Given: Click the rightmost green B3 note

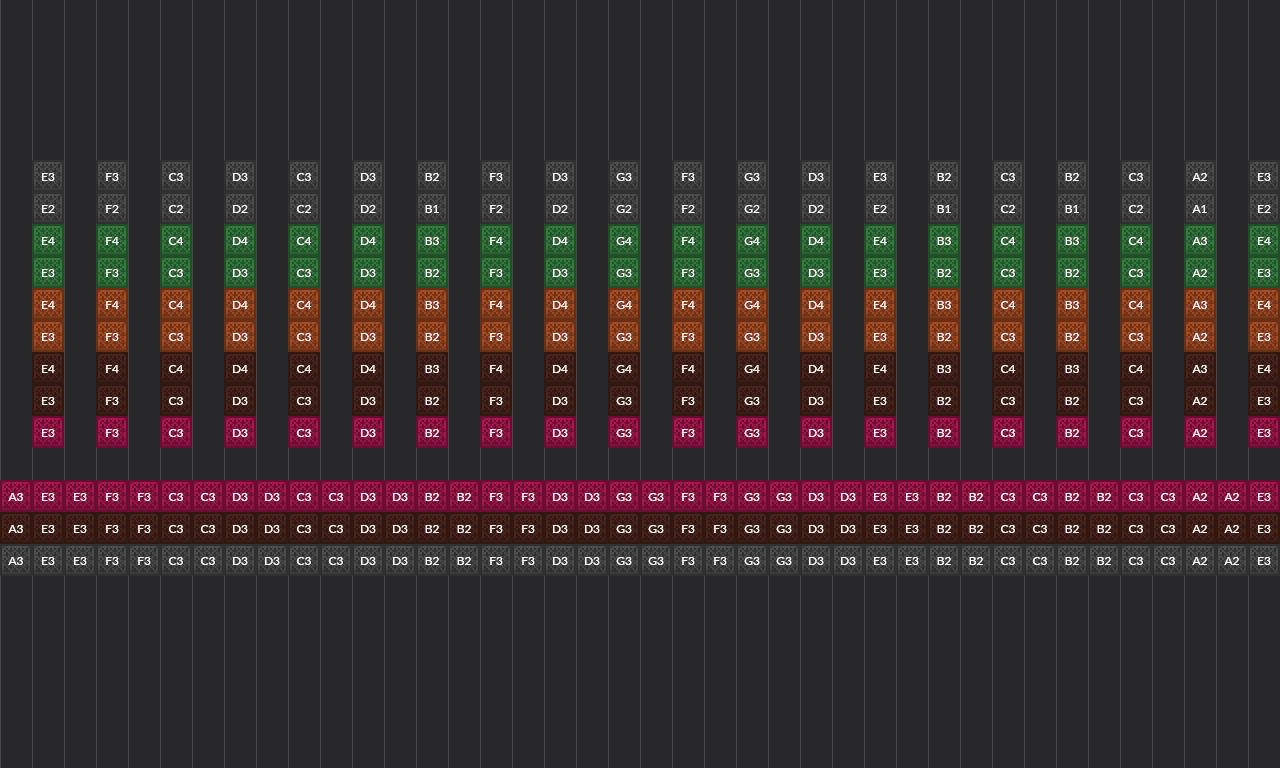Looking at the screenshot, I should [1072, 241].
